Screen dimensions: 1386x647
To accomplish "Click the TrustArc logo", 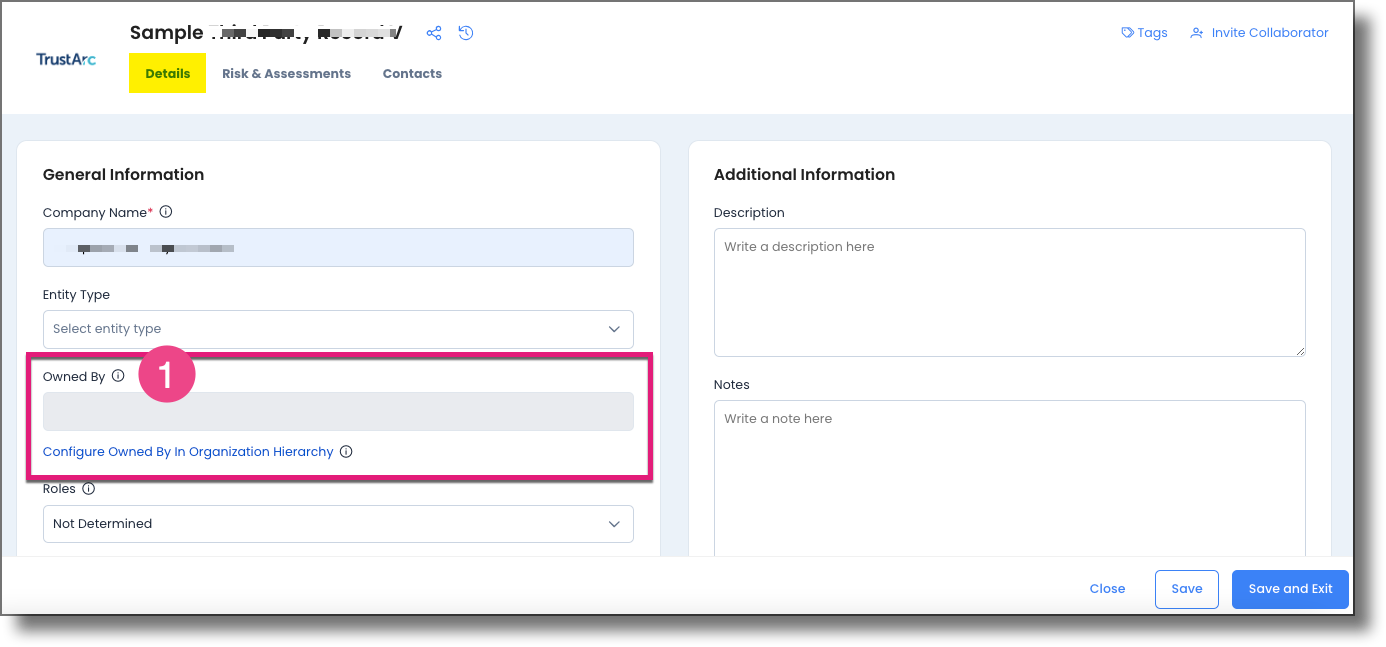I will coord(66,59).
